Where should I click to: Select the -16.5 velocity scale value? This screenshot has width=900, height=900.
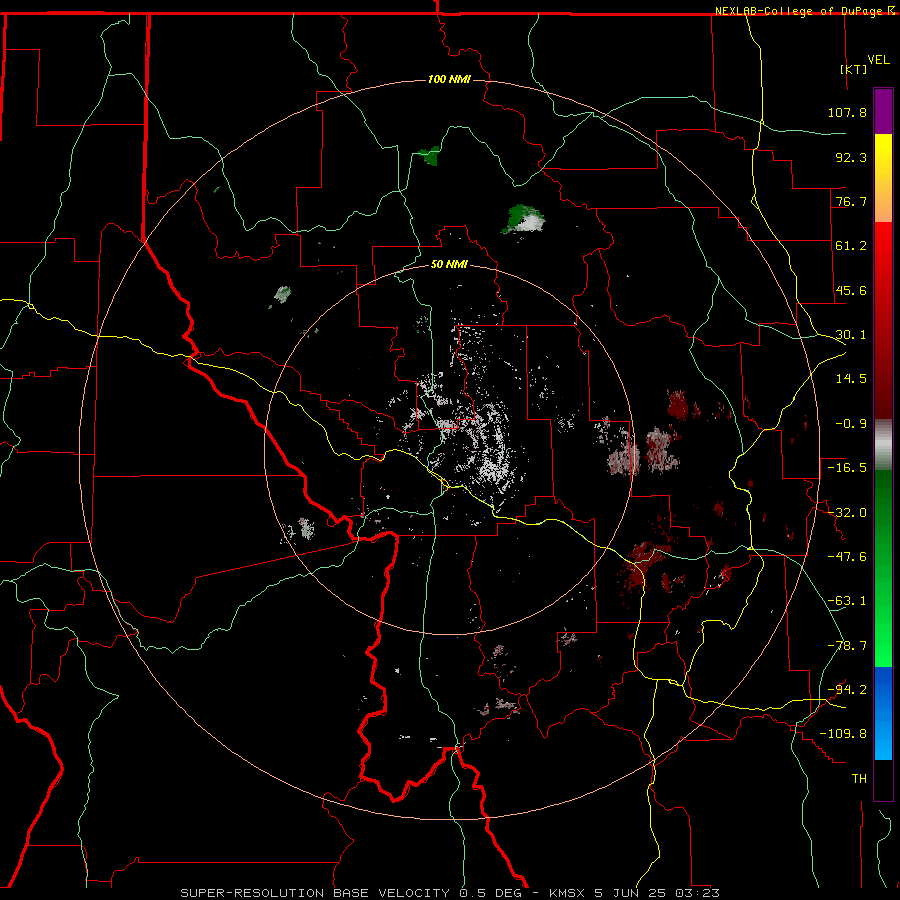click(x=847, y=468)
